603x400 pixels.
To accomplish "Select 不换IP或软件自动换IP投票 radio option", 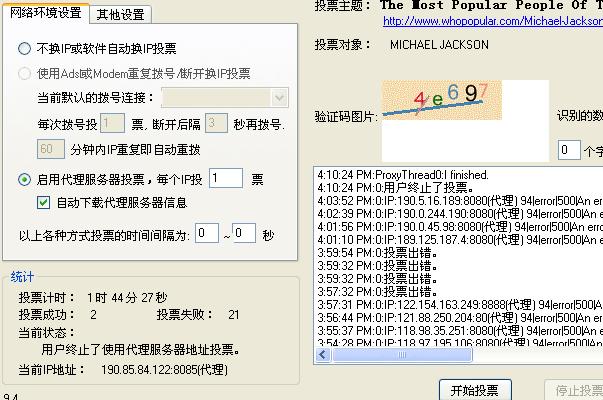I will pyautogui.click(x=25, y=48).
